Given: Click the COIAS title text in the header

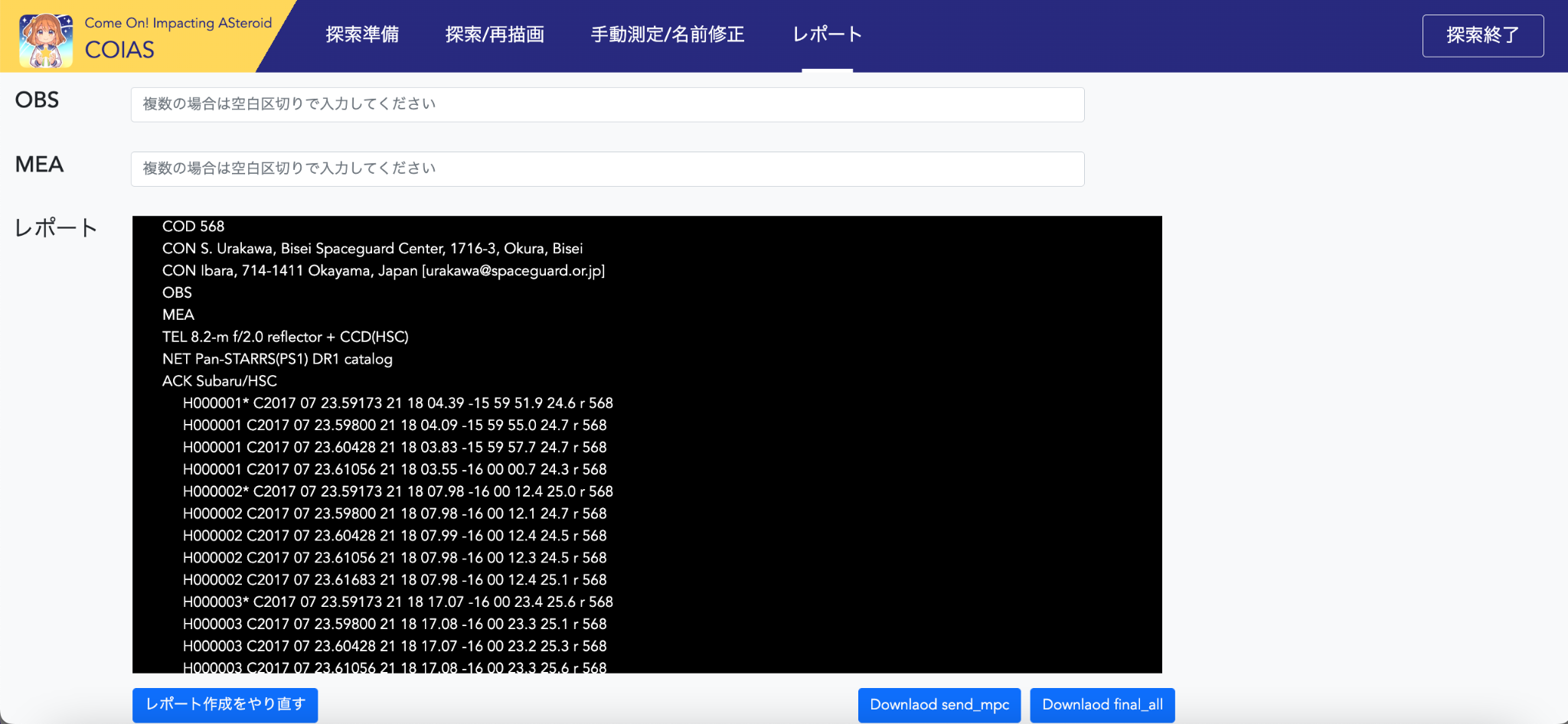Looking at the screenshot, I should click(119, 50).
